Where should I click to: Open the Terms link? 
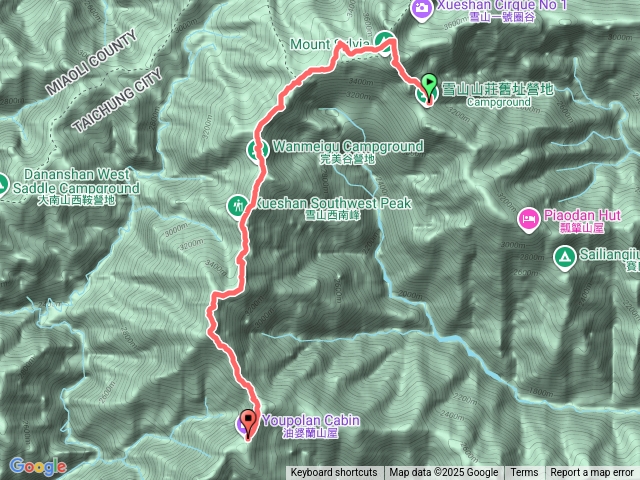point(524,473)
